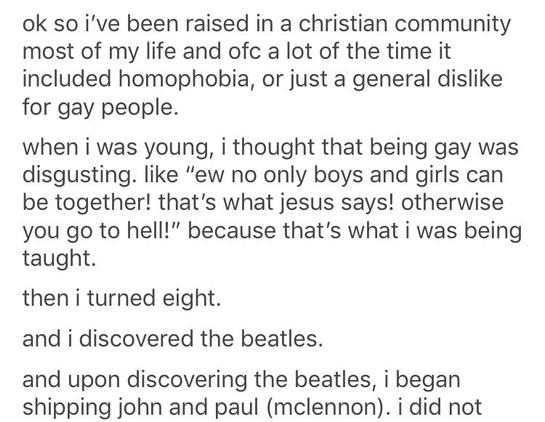545x422 pixels.
Task: Click the word "homophobia" in first paragraph
Action: [x=184, y=79]
